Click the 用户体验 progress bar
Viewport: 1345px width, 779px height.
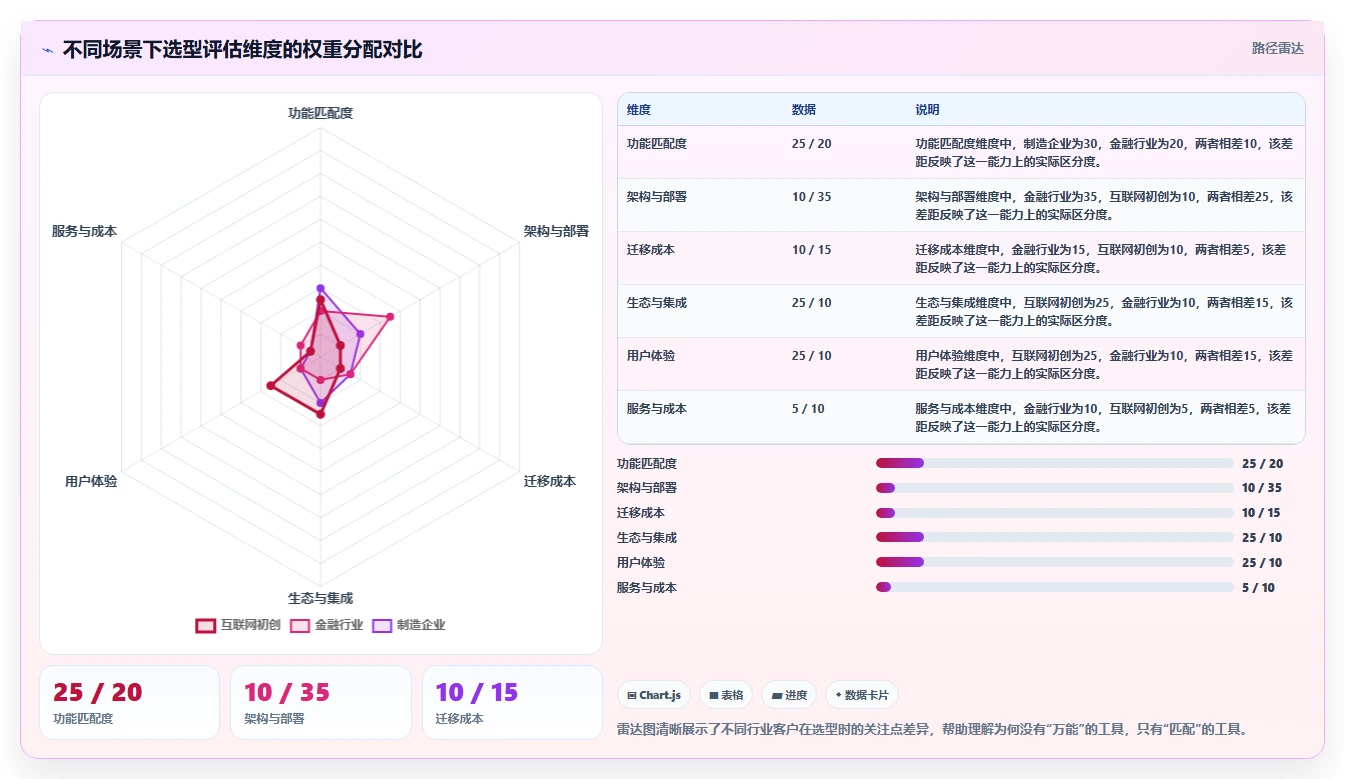1055,562
